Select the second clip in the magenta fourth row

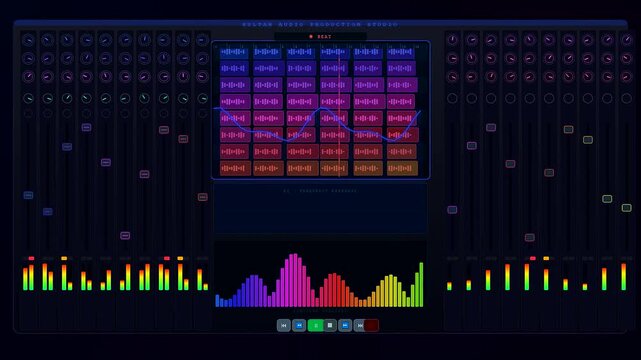(x=268, y=102)
